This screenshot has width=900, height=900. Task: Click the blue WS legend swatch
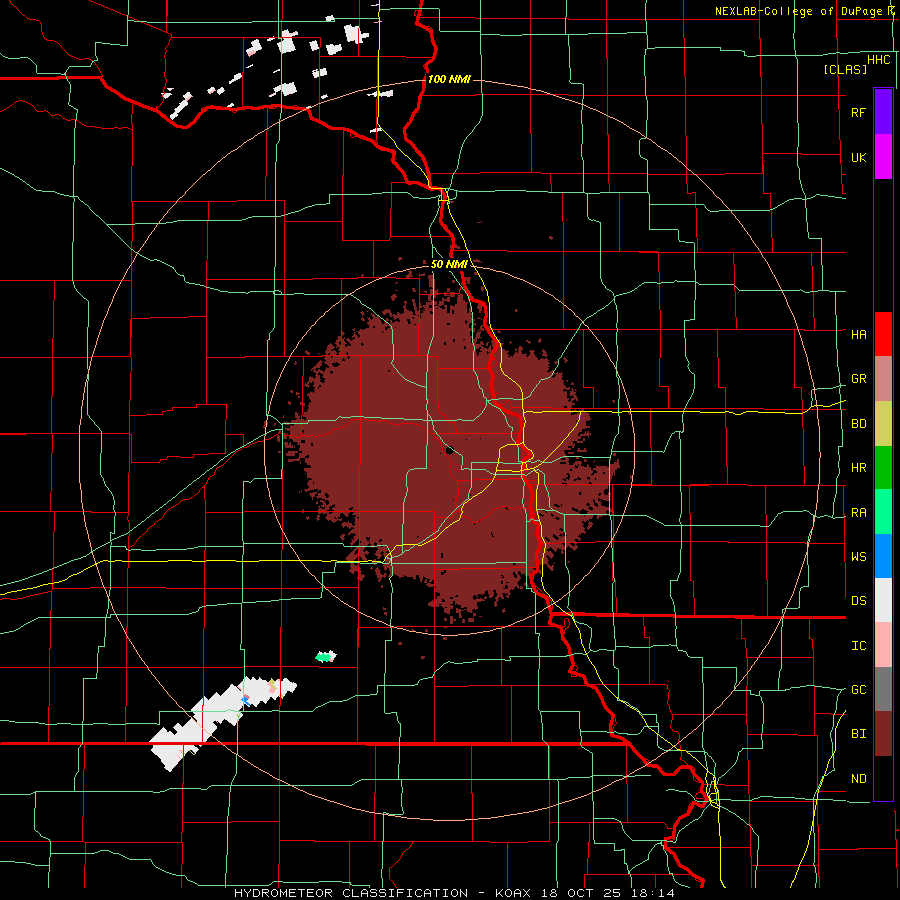click(x=883, y=556)
